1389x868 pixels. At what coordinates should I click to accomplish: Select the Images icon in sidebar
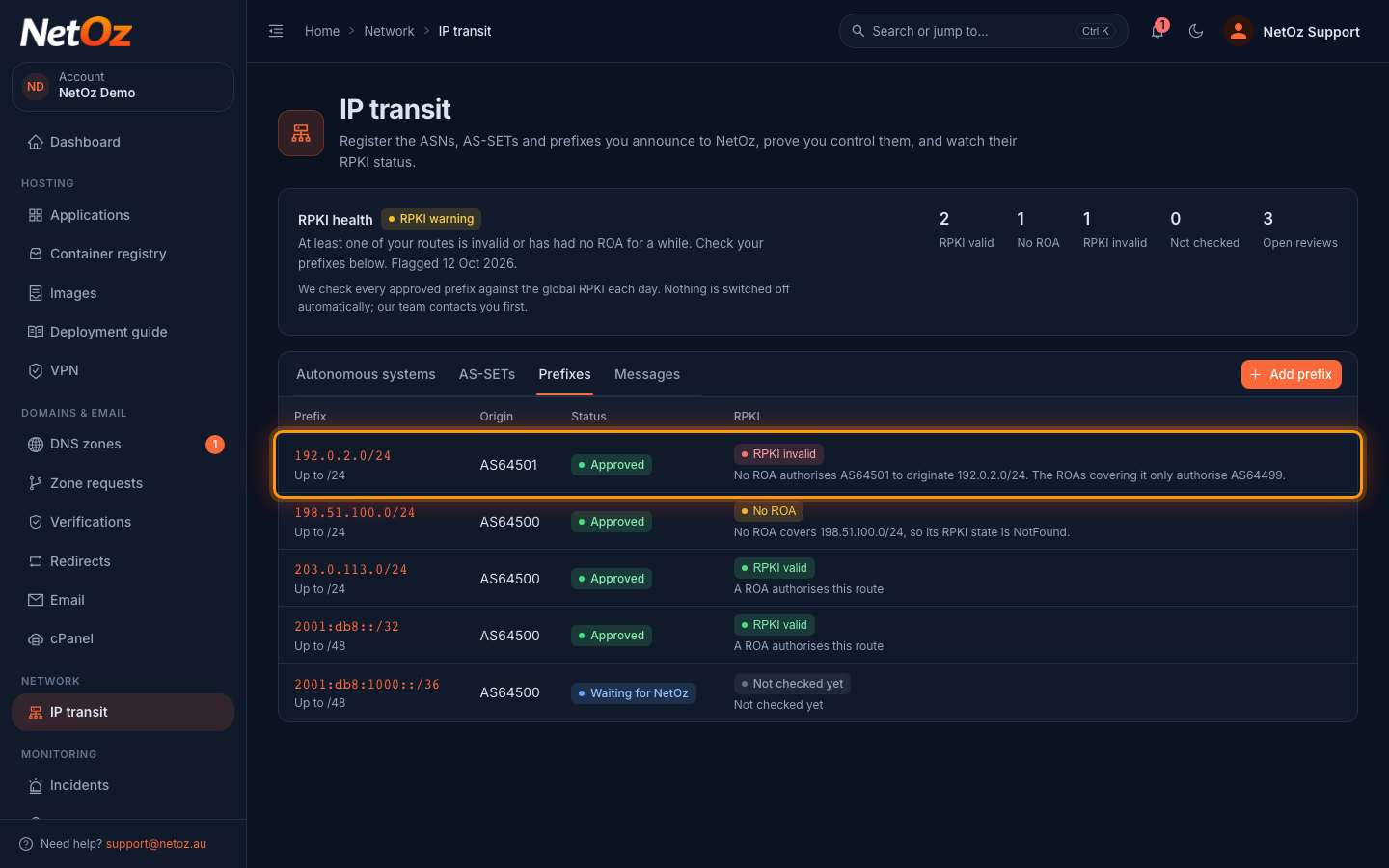click(x=36, y=293)
